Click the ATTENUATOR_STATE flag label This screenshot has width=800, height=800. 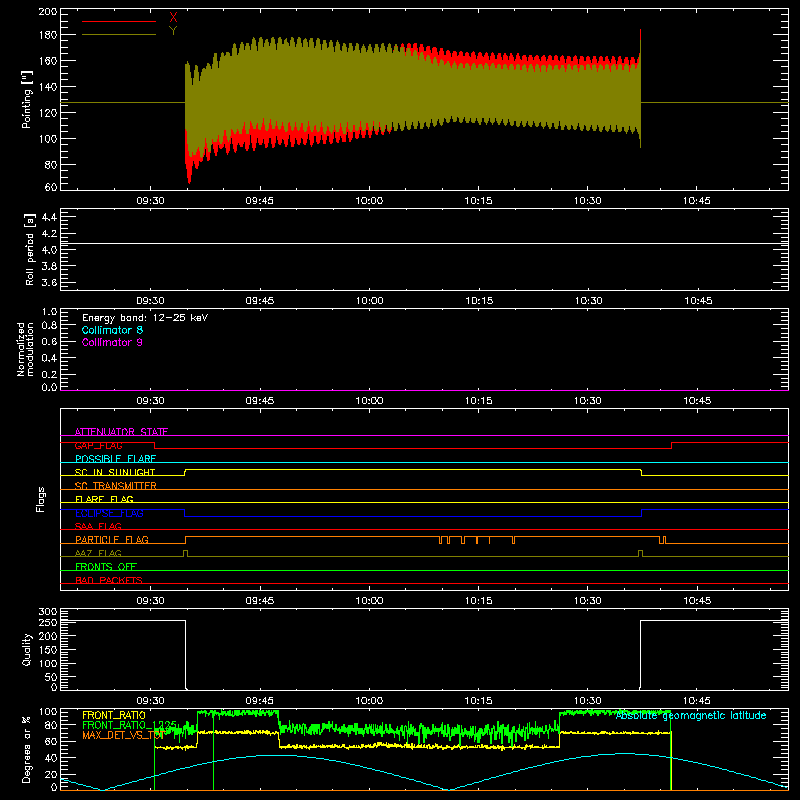pos(121,432)
